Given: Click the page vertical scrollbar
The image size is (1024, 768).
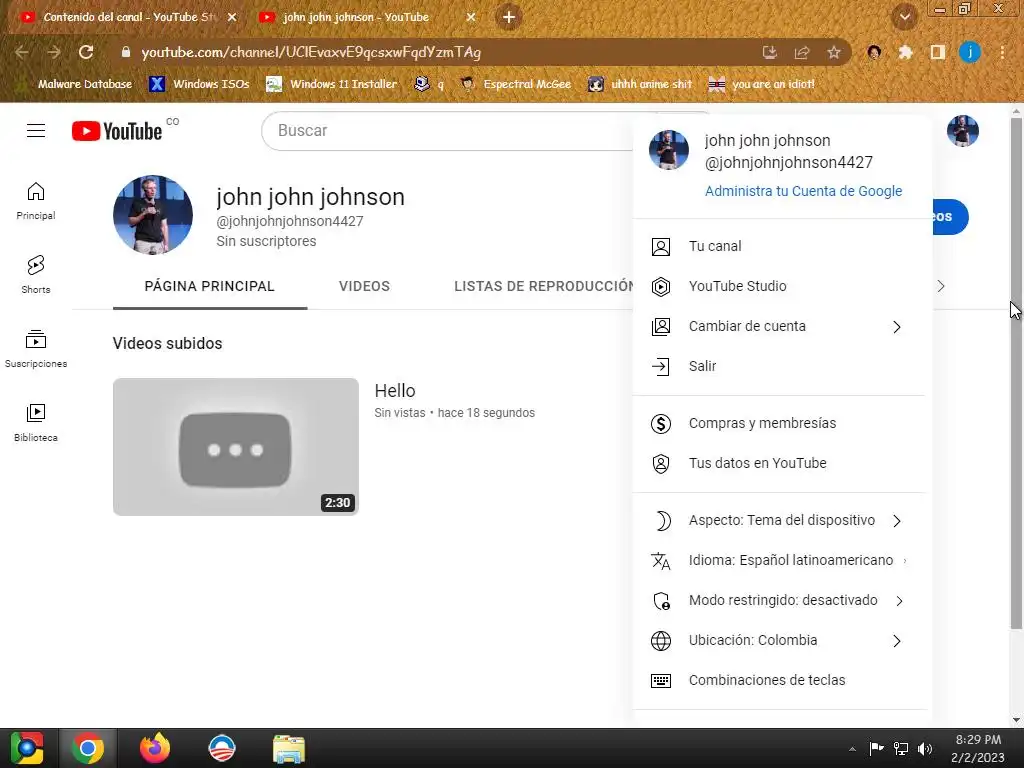Looking at the screenshot, I should pyautogui.click(x=1016, y=372).
